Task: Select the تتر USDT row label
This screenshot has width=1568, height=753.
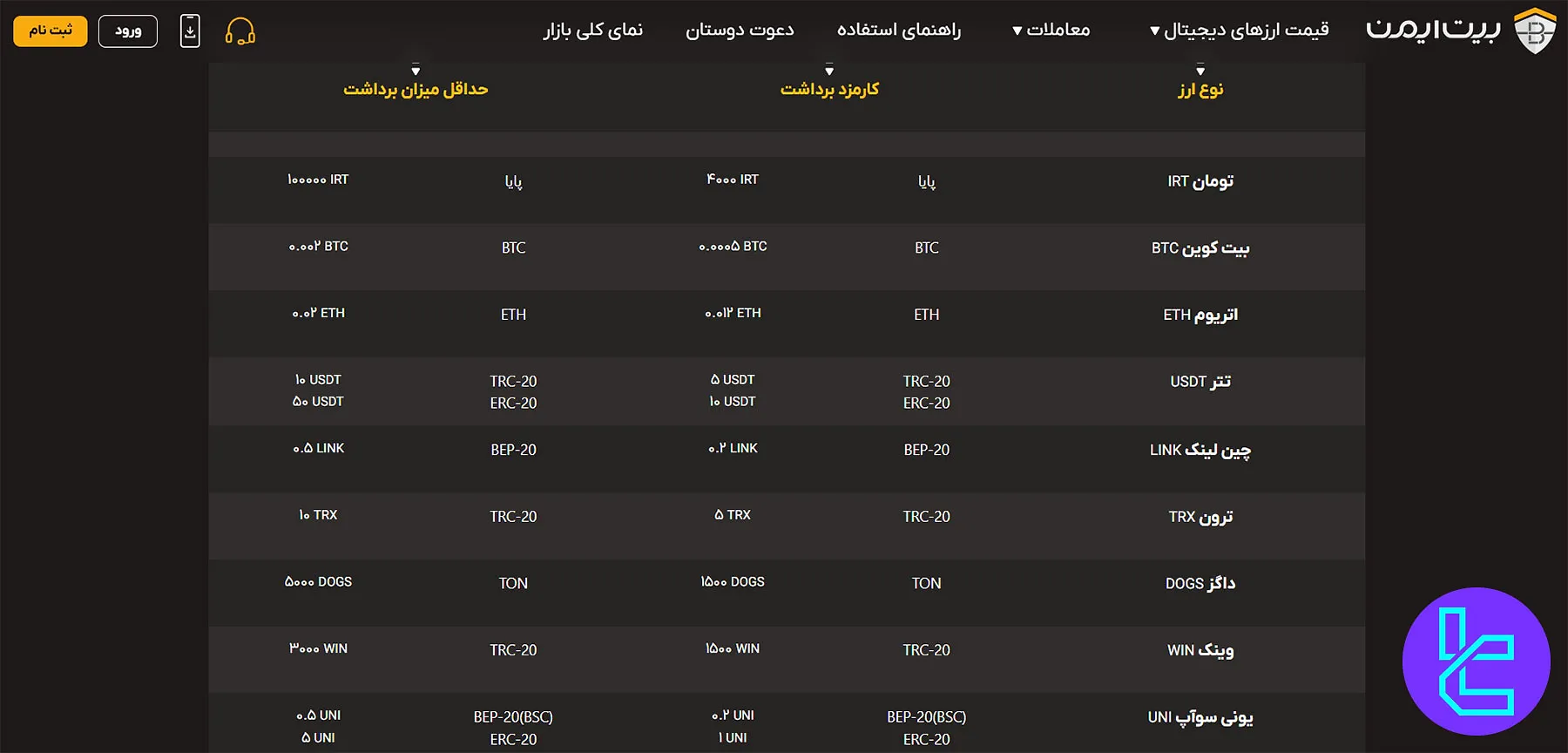Action: [1200, 382]
